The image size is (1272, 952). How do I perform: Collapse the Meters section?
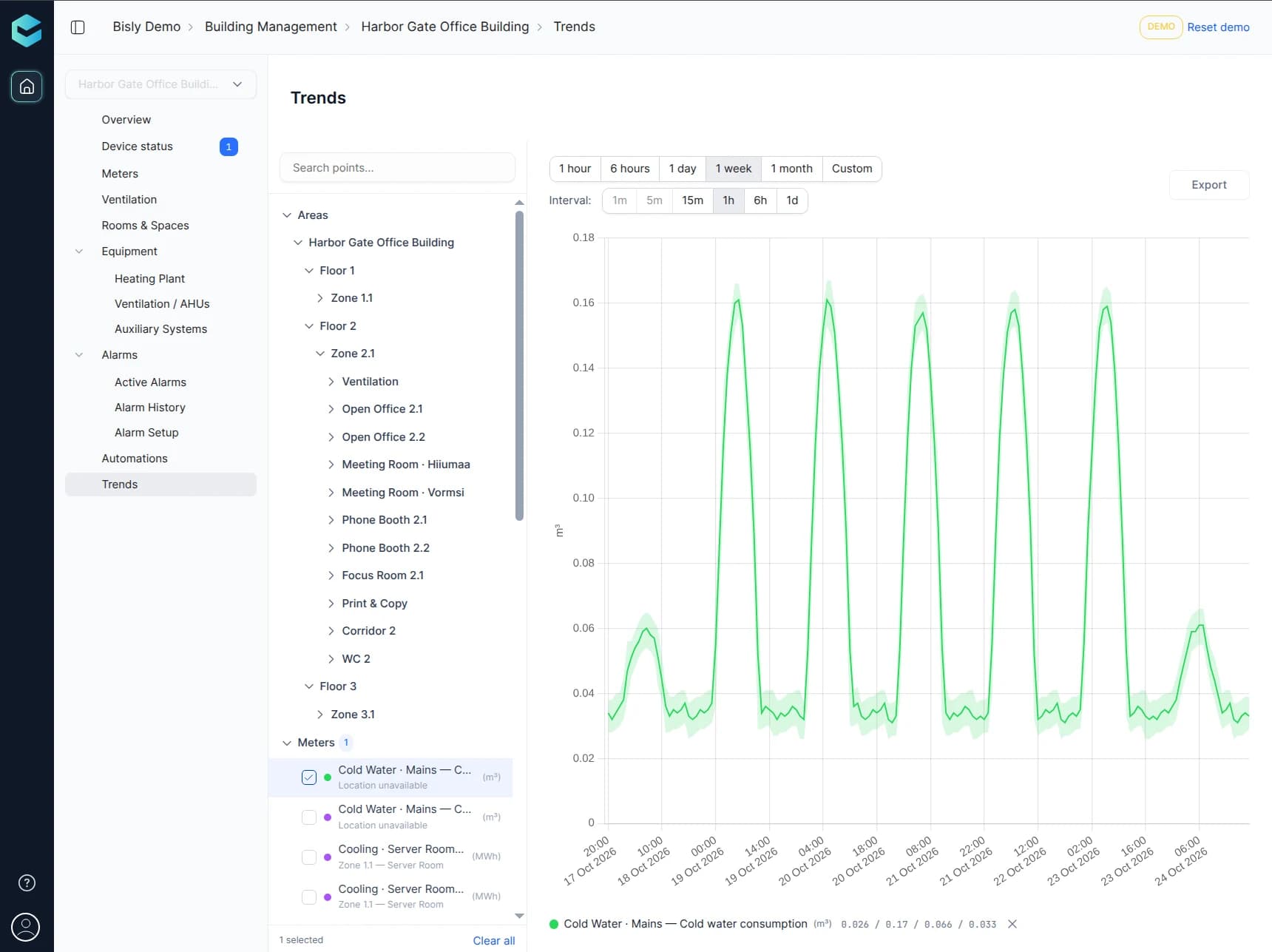(287, 743)
